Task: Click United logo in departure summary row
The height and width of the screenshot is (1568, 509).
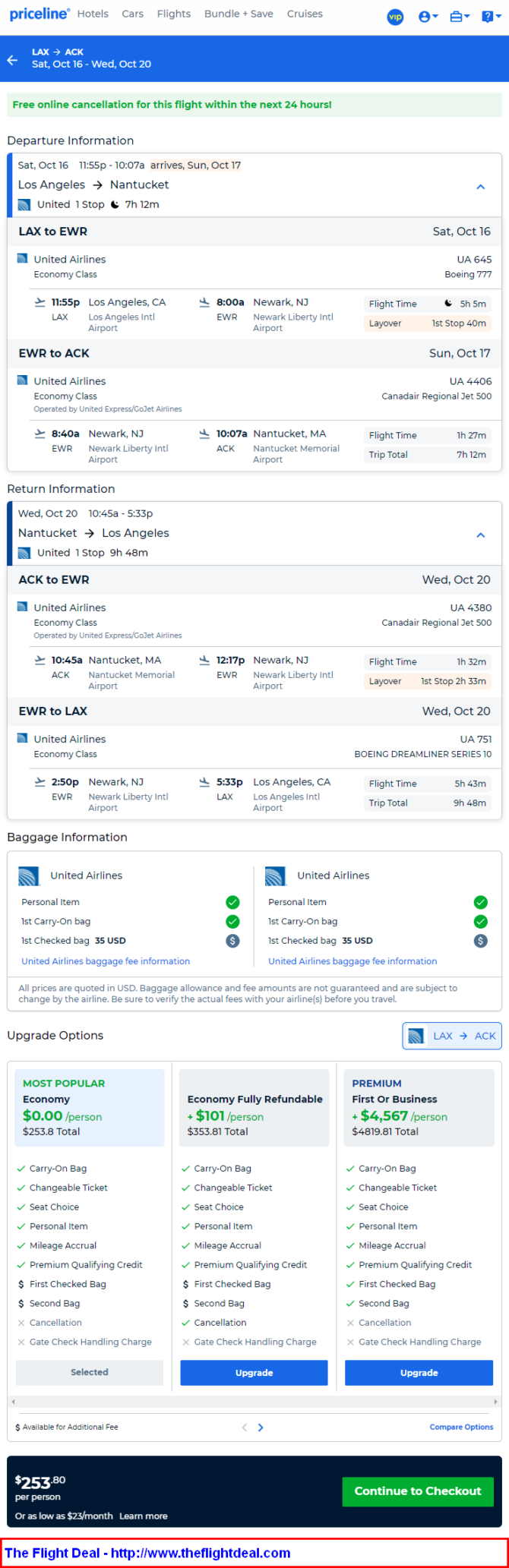Action: 24,204
